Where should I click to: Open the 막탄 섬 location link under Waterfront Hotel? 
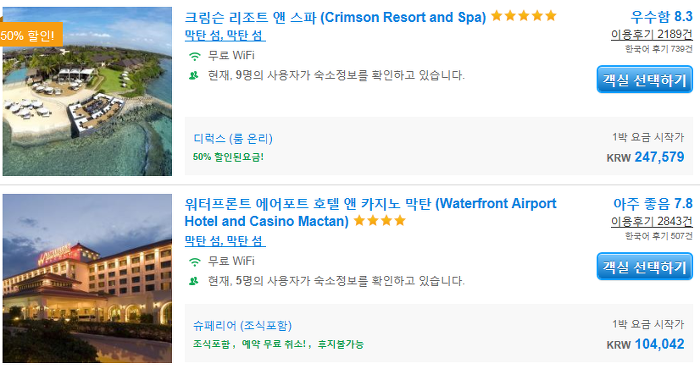[x=225, y=241]
